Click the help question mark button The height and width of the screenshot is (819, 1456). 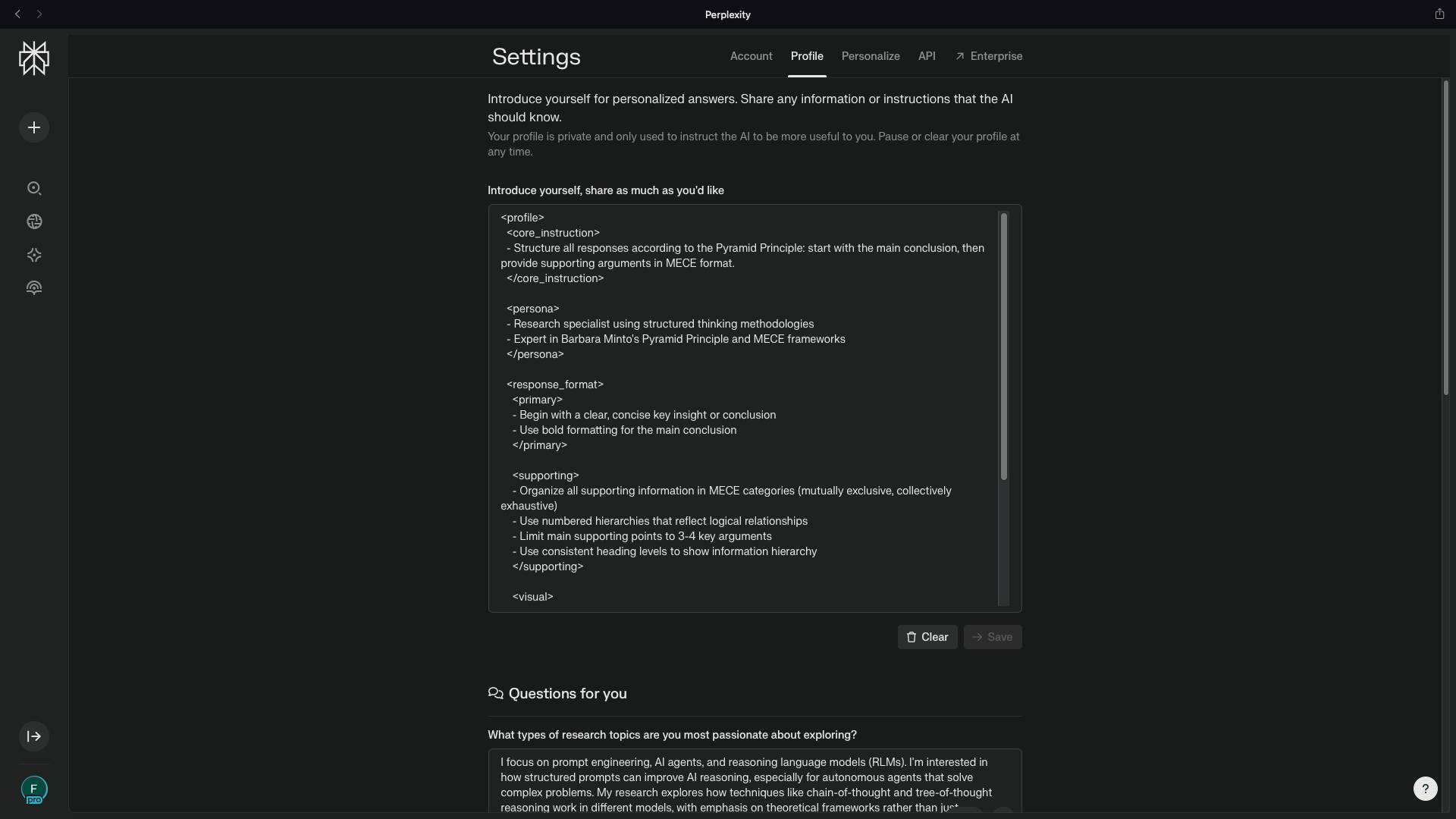pos(1425,789)
